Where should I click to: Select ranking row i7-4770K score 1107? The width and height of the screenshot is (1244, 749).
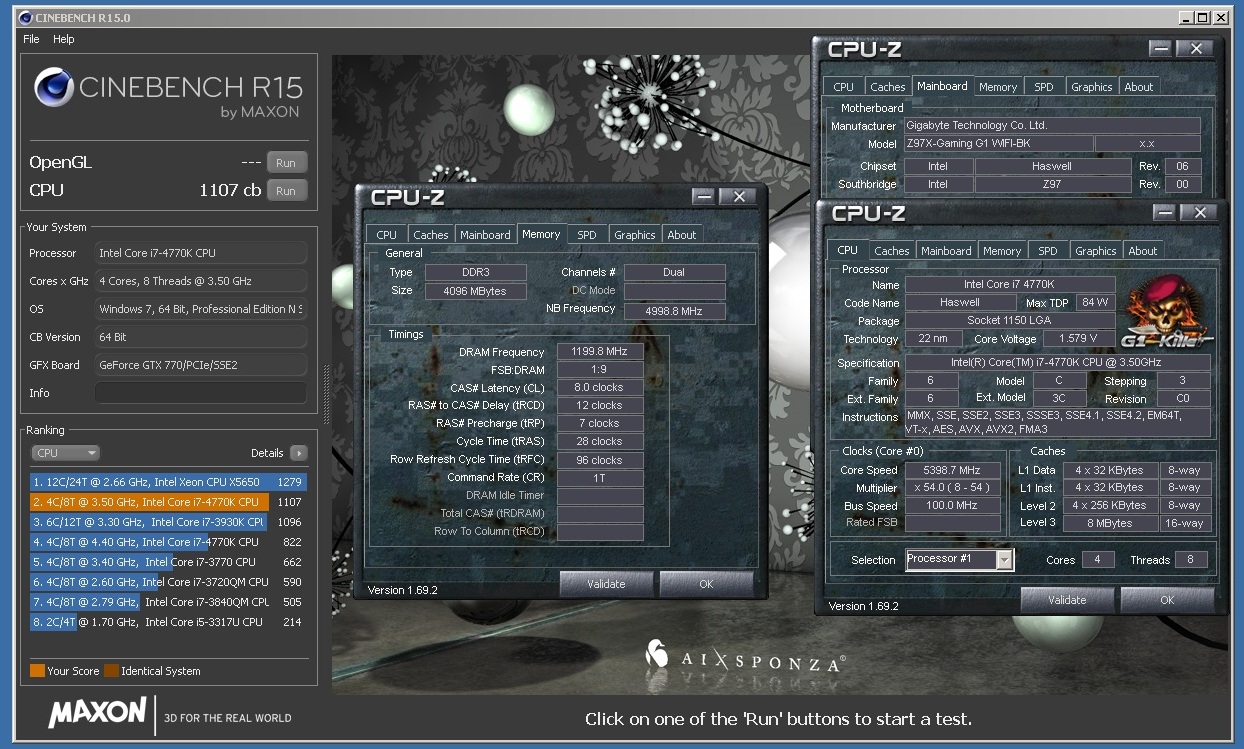[x=167, y=502]
